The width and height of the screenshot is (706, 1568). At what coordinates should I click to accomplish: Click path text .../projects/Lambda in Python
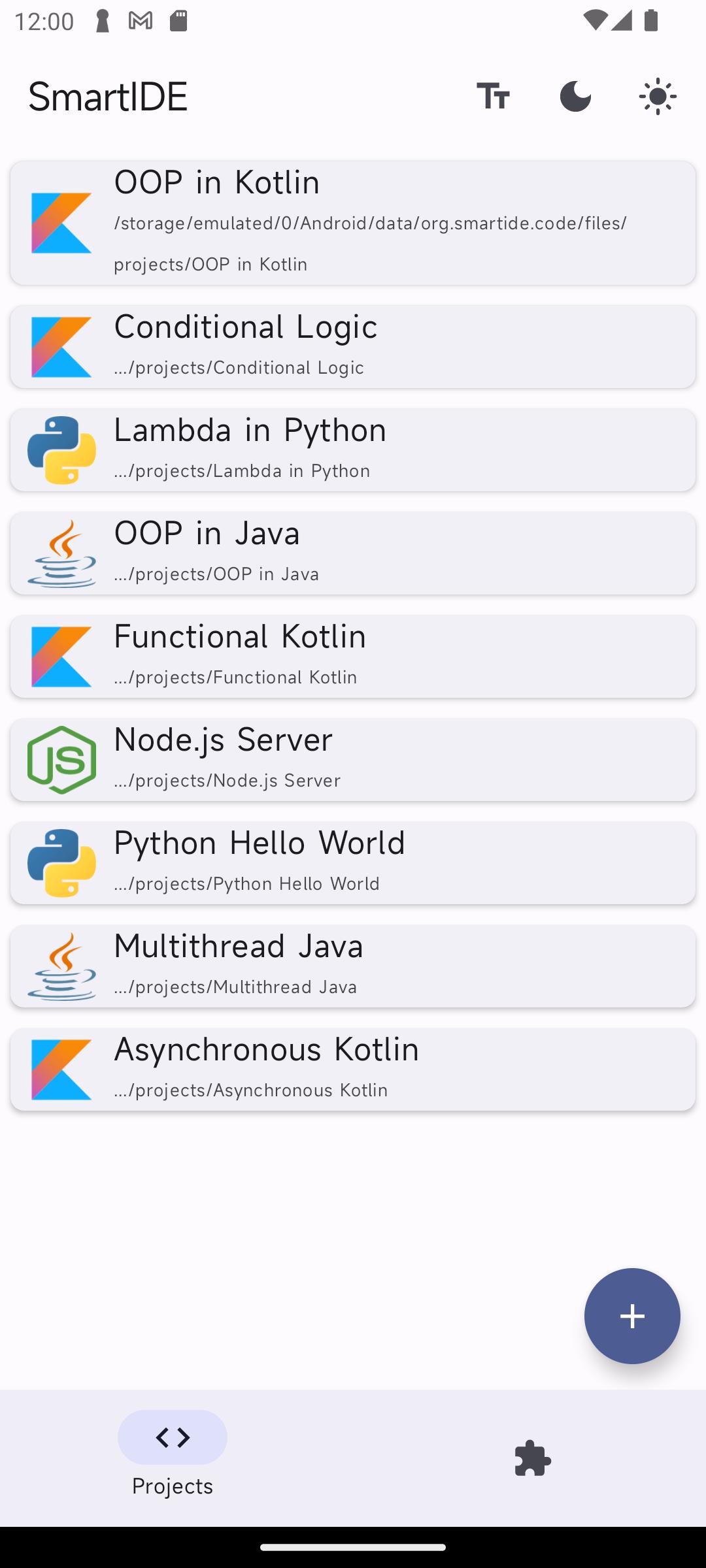243,470
